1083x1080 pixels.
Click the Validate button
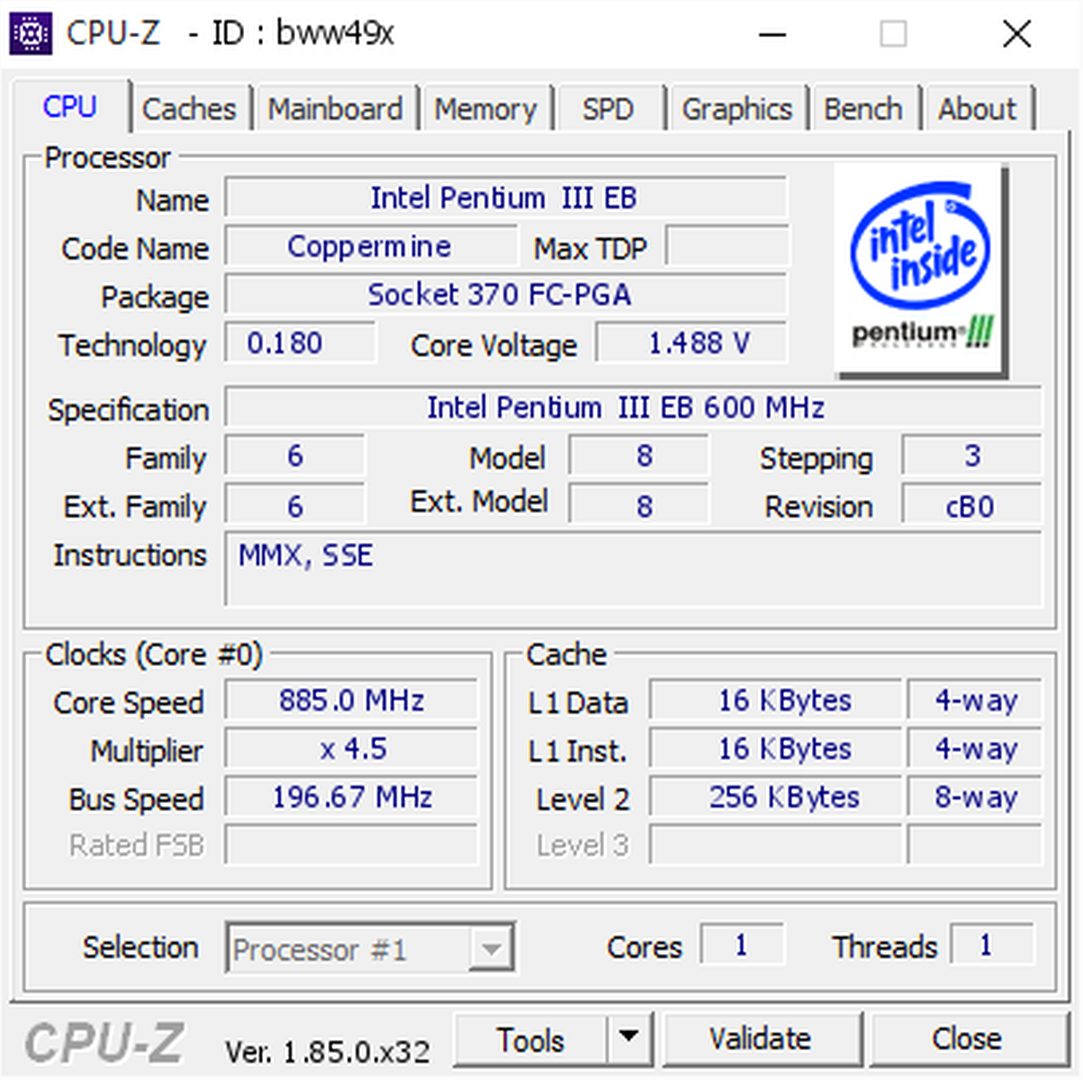tap(760, 1038)
